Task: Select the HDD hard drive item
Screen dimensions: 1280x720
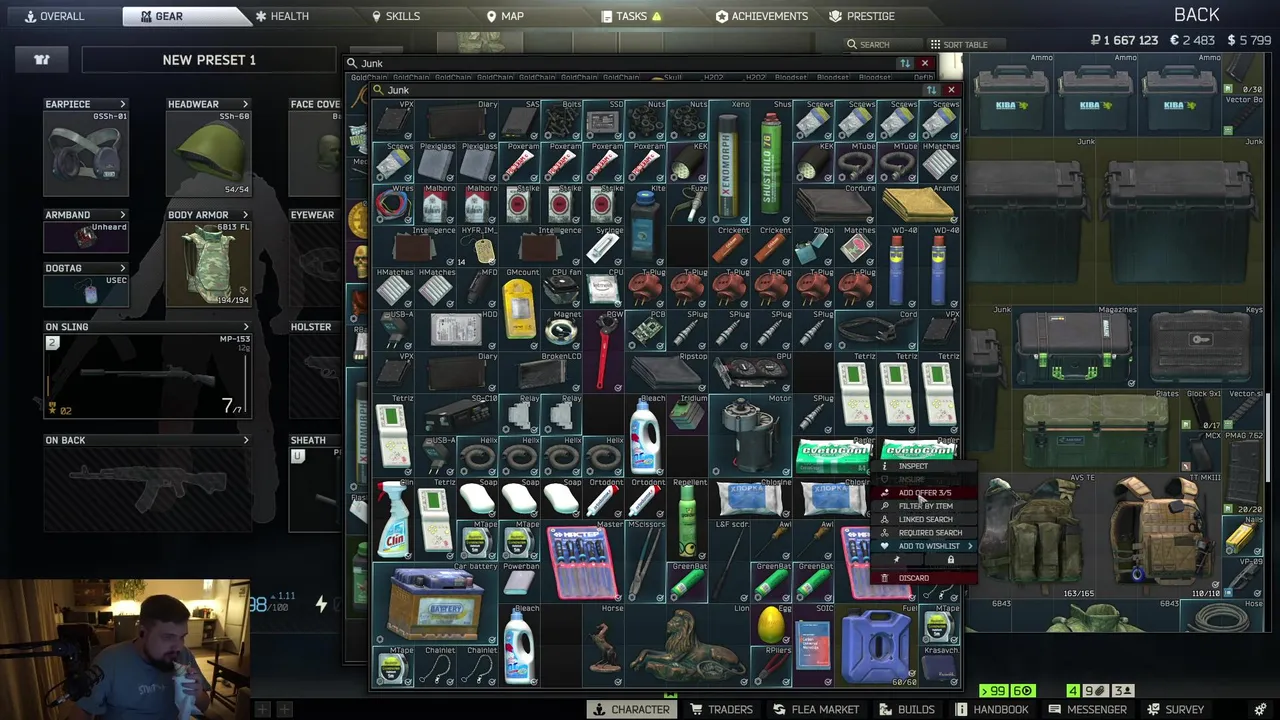Action: pyautogui.click(x=456, y=330)
